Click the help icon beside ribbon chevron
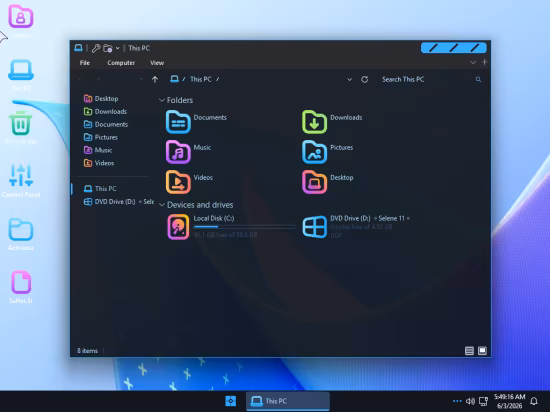Viewport: 550px width, 412px height. (x=485, y=62)
